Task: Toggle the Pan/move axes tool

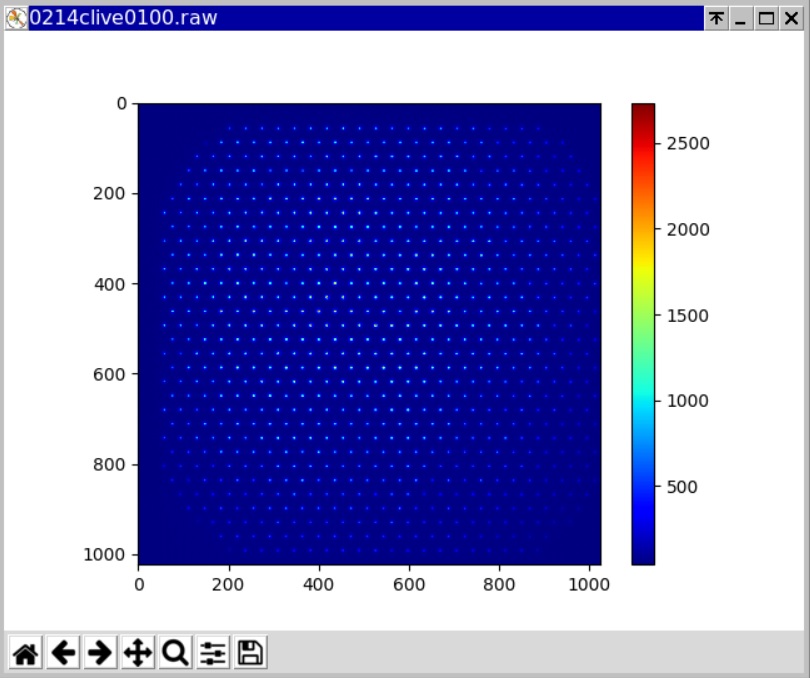Action: 137,653
